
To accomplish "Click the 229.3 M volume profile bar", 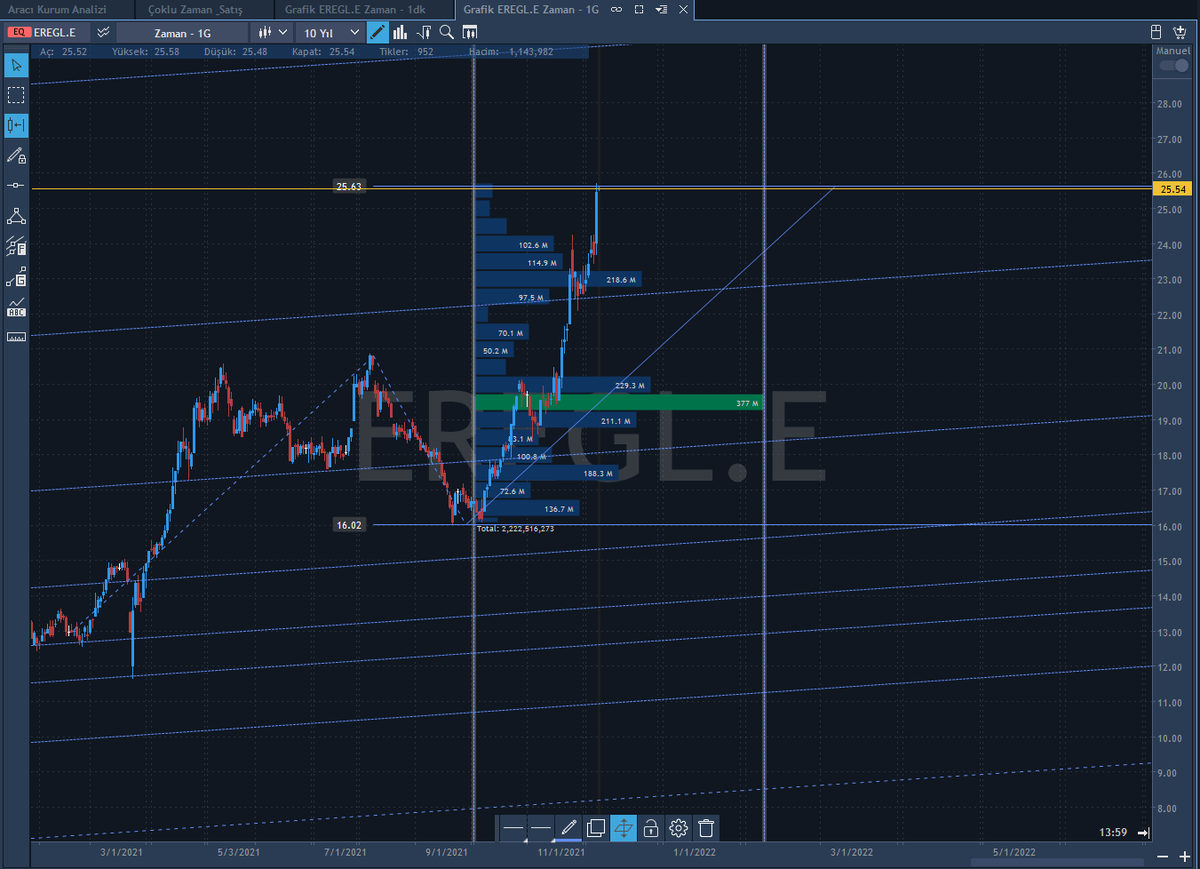I will pos(563,385).
